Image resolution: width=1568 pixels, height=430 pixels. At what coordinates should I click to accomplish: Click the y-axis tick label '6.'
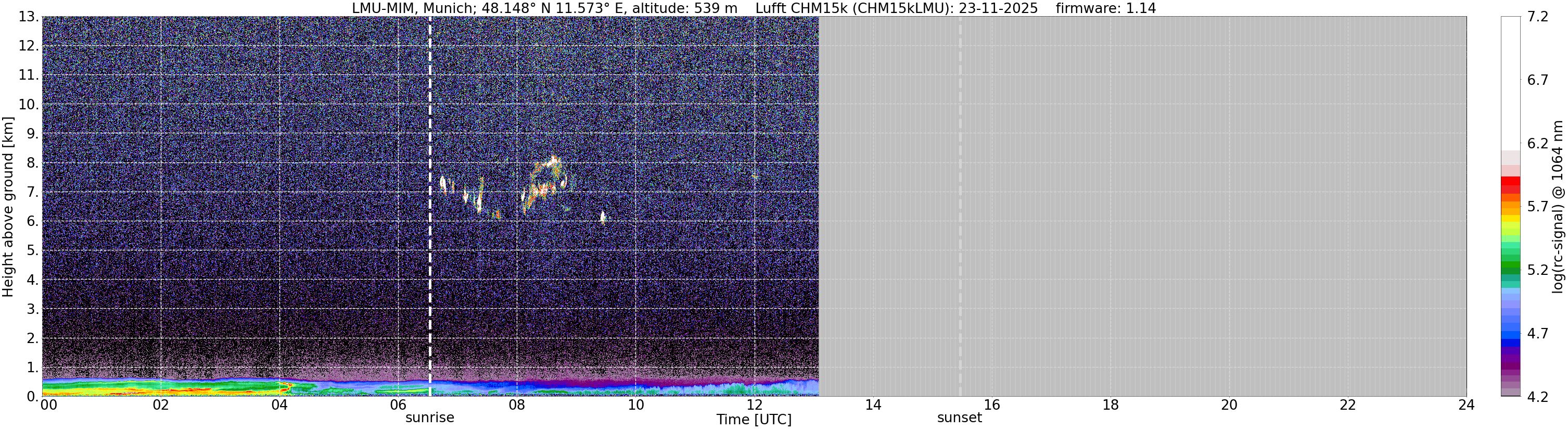[x=33, y=222]
